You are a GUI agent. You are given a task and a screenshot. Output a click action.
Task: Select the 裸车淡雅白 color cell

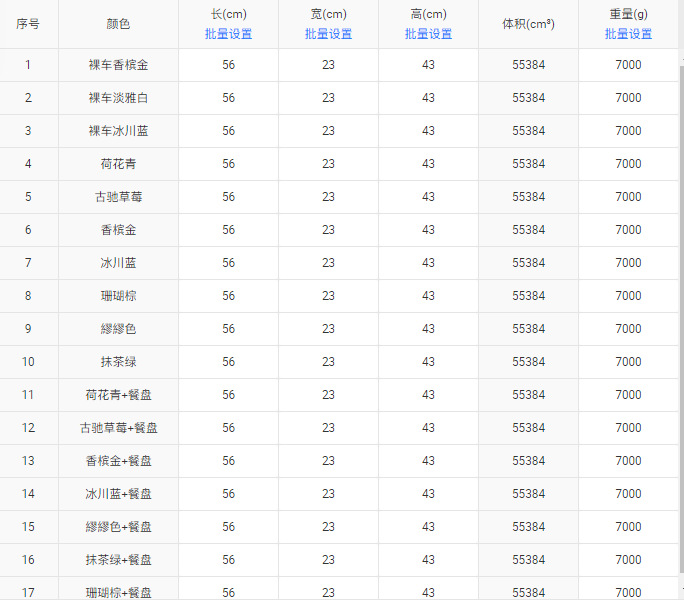pos(118,98)
